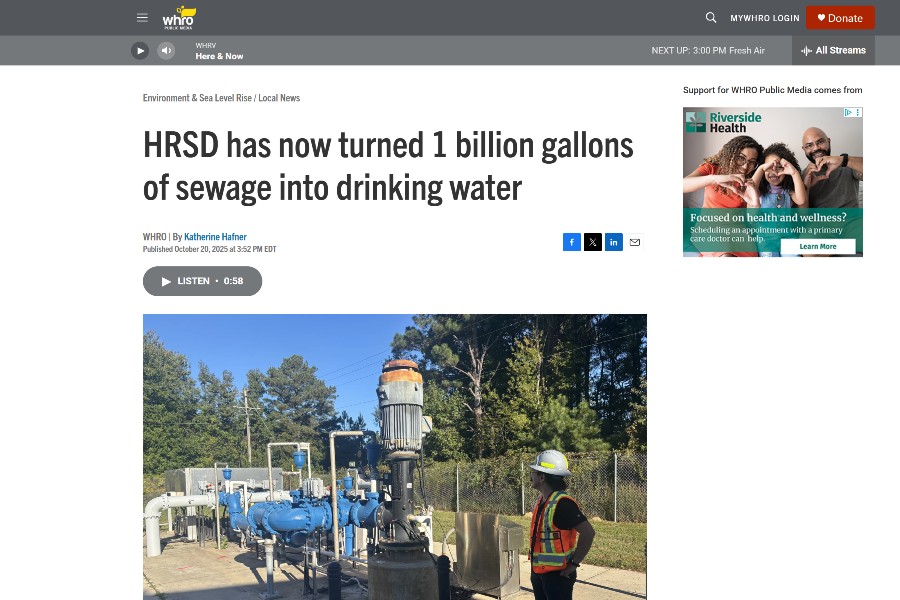Screen dimensions: 900x600
Task: Click the red Donate button
Action: tap(840, 18)
